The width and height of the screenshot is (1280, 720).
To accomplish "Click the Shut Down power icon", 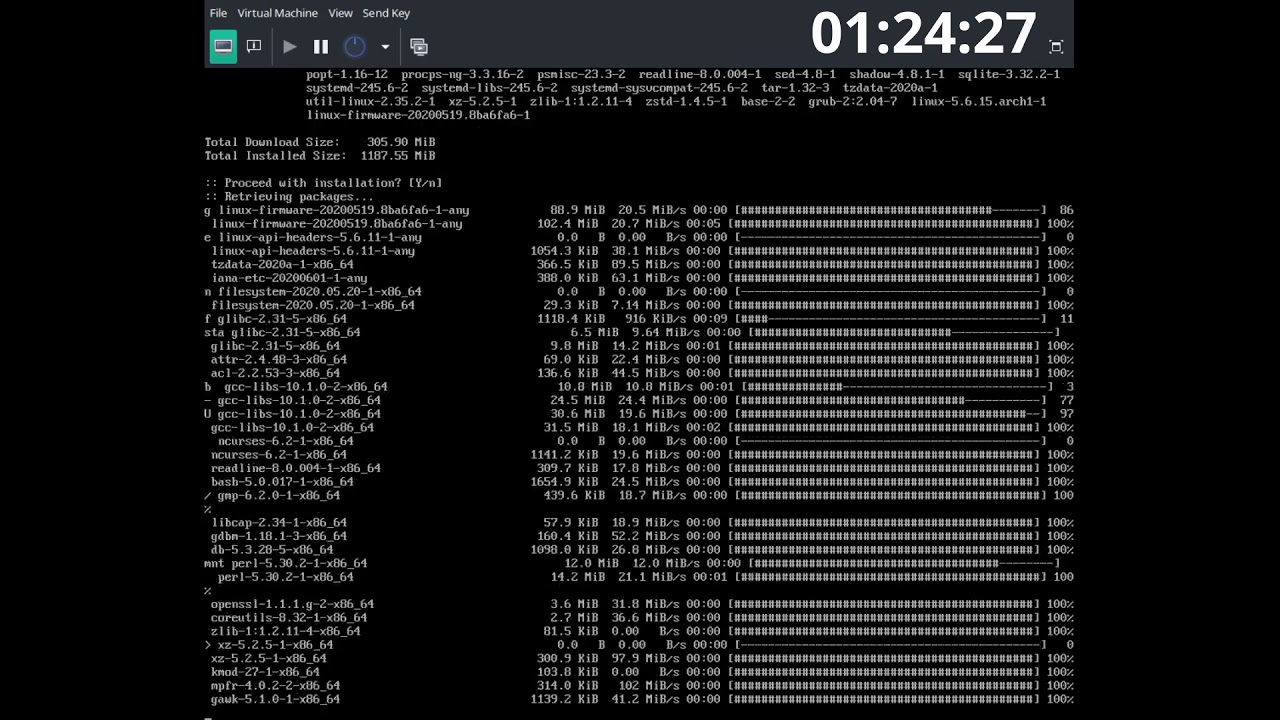I will (355, 46).
